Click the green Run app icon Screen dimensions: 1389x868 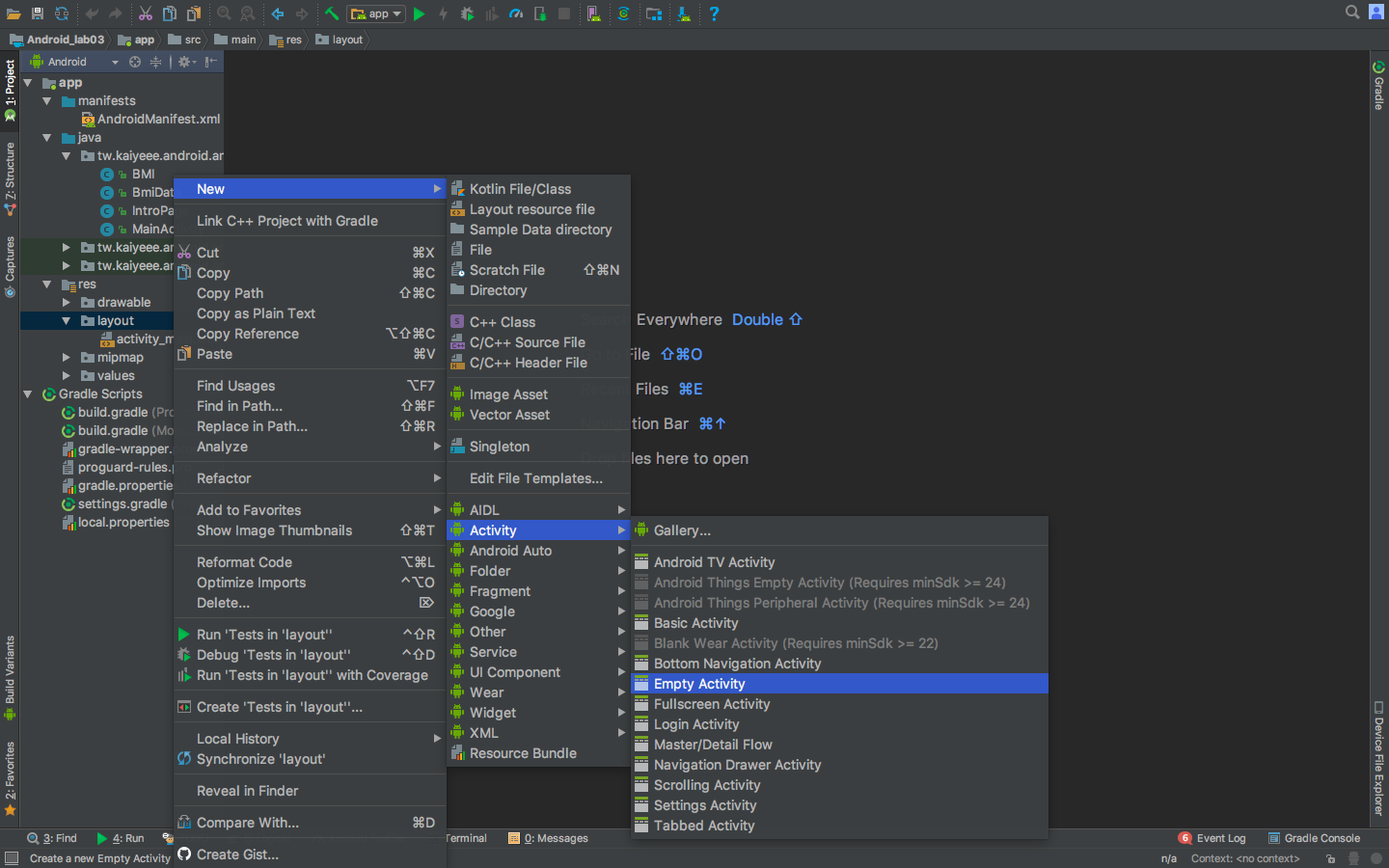(420, 14)
